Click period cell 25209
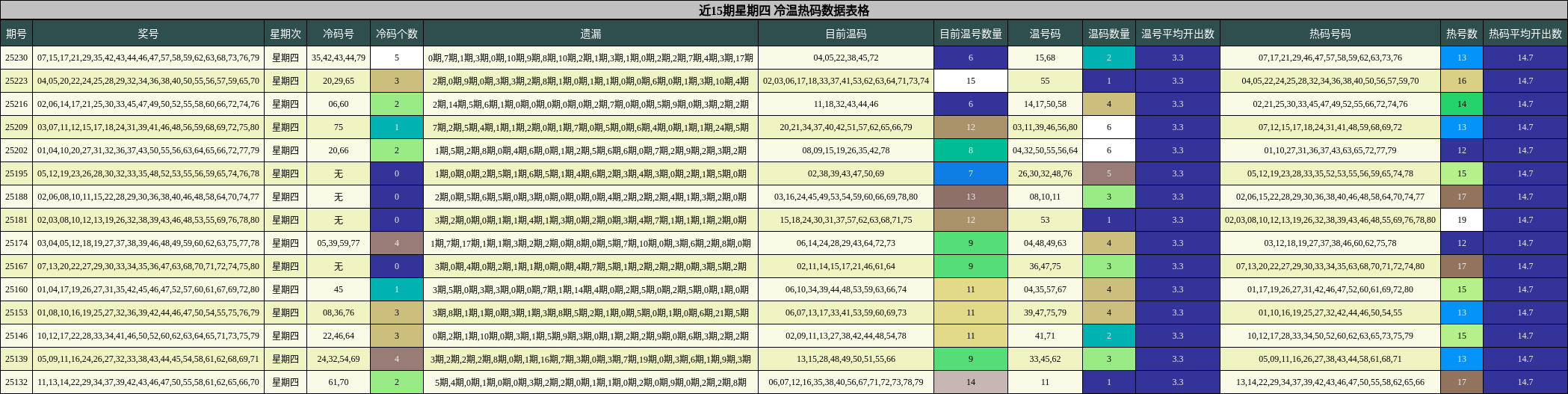The height and width of the screenshot is (394, 1568). 16,127
